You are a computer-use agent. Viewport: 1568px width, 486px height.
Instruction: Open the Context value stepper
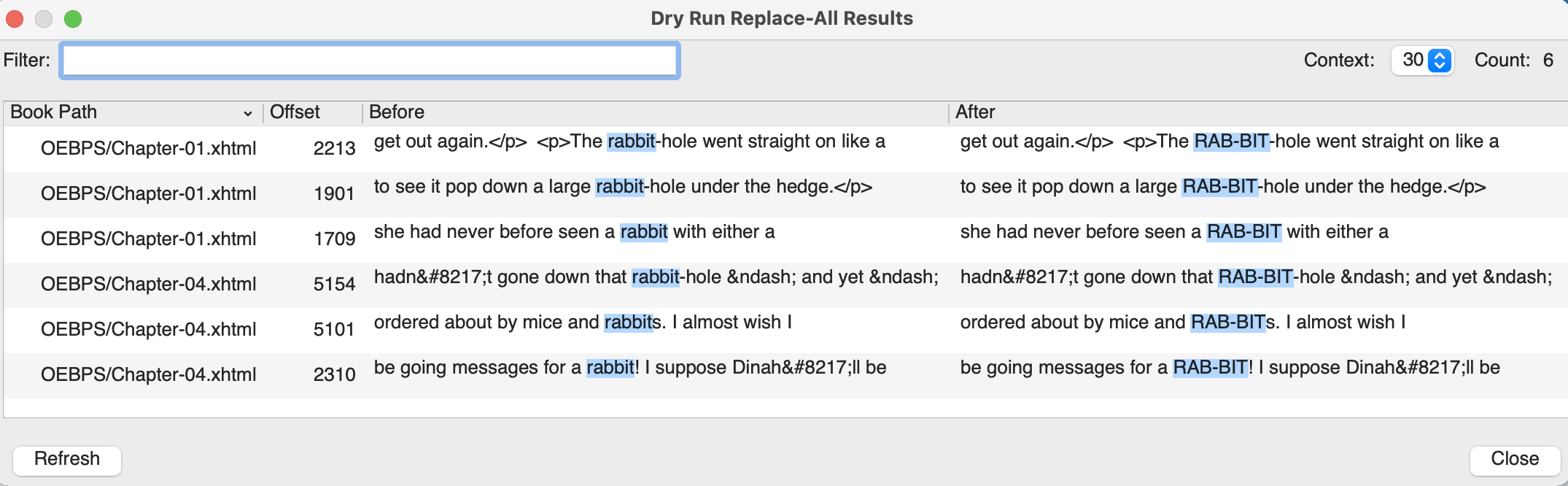[1439, 60]
